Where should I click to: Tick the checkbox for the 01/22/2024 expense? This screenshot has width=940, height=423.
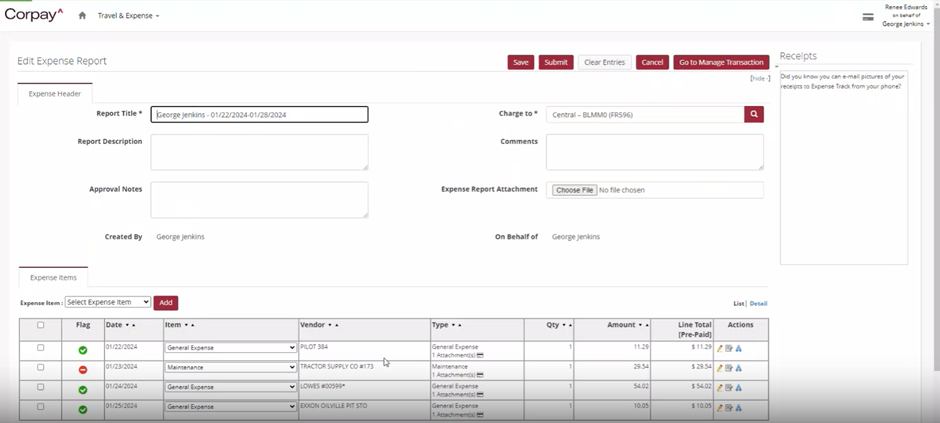pyautogui.click(x=41, y=348)
